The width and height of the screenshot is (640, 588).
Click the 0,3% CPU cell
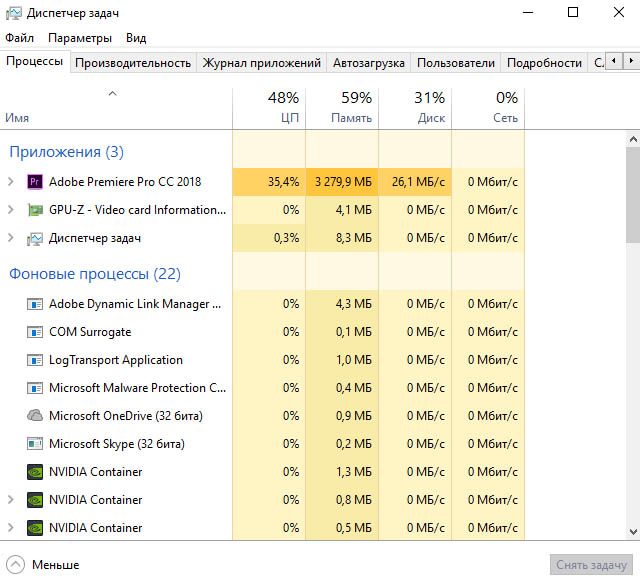click(269, 238)
